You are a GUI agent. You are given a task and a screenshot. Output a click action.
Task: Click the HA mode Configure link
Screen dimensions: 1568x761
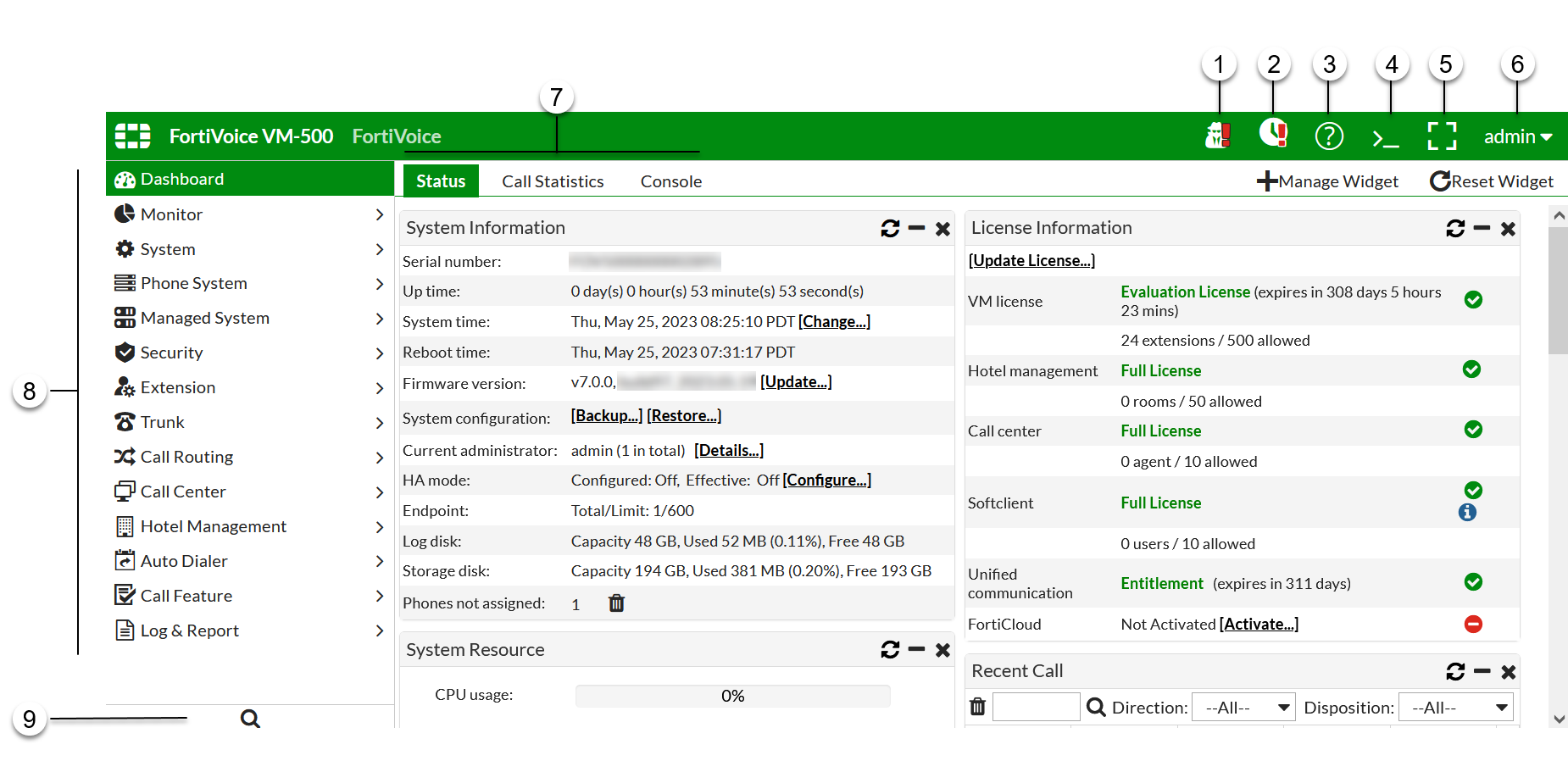coord(827,480)
